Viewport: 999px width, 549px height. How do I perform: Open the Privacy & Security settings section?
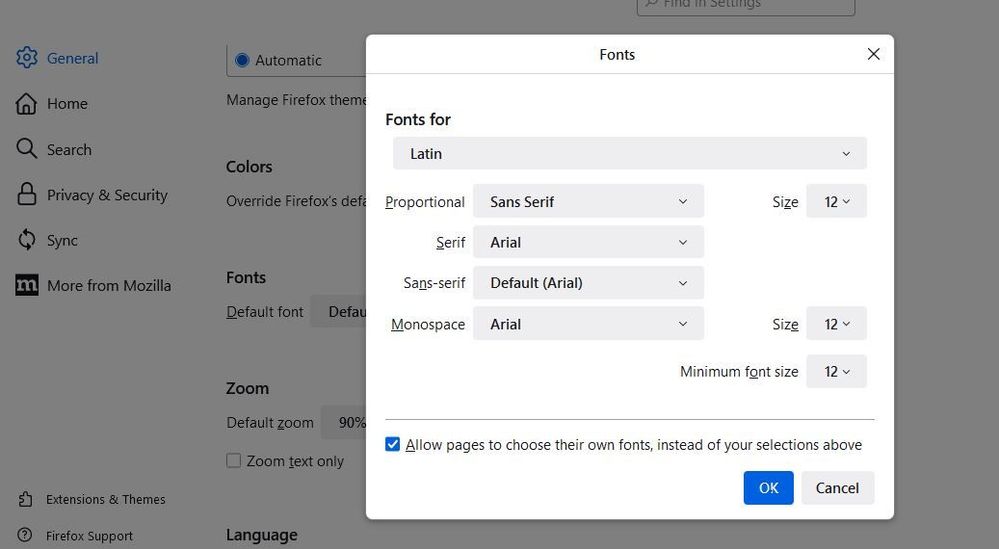coord(107,195)
